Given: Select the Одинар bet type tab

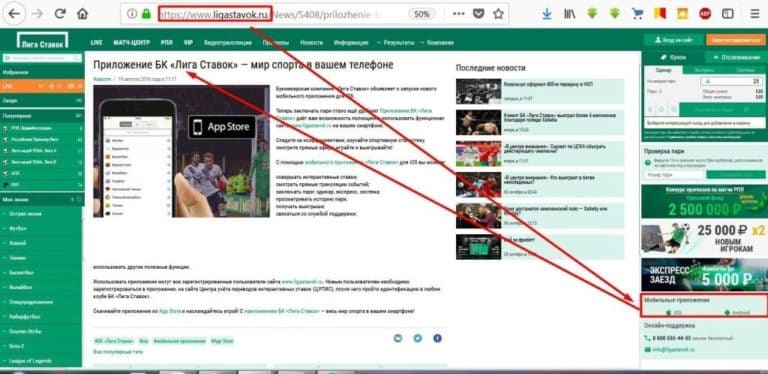Looking at the screenshot, I should click(x=663, y=70).
